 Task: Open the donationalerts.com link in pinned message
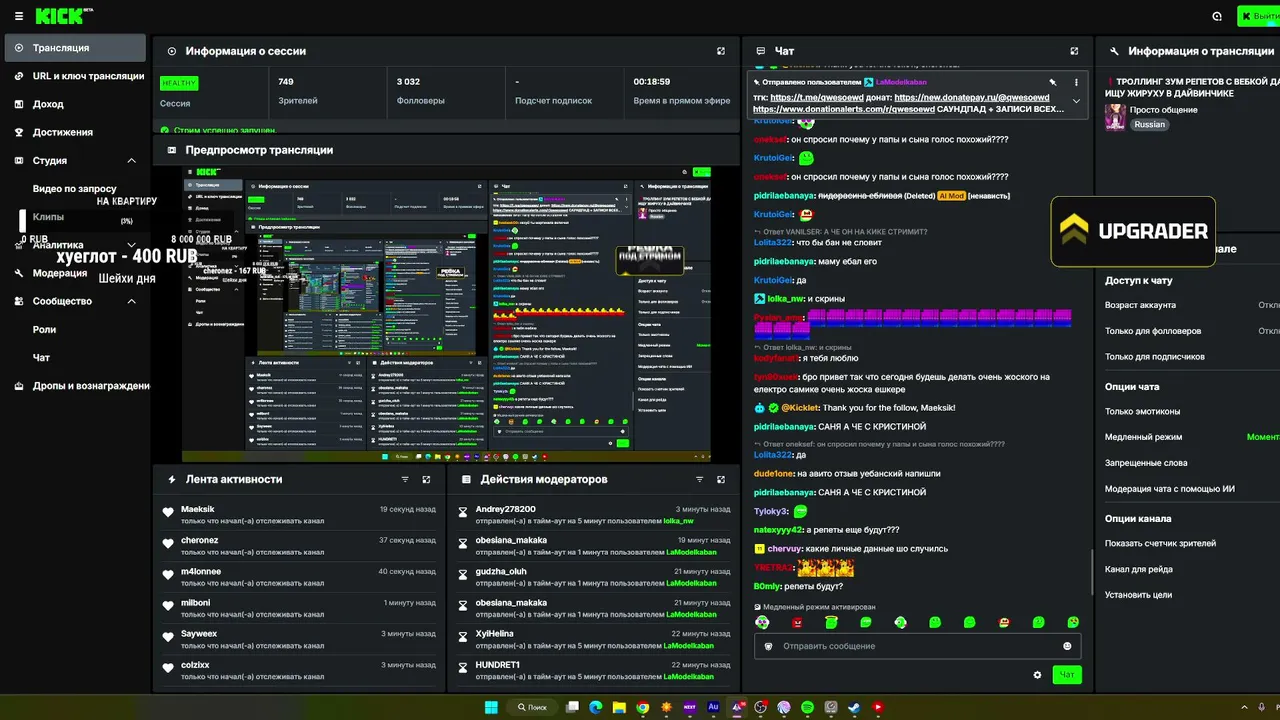click(844, 109)
